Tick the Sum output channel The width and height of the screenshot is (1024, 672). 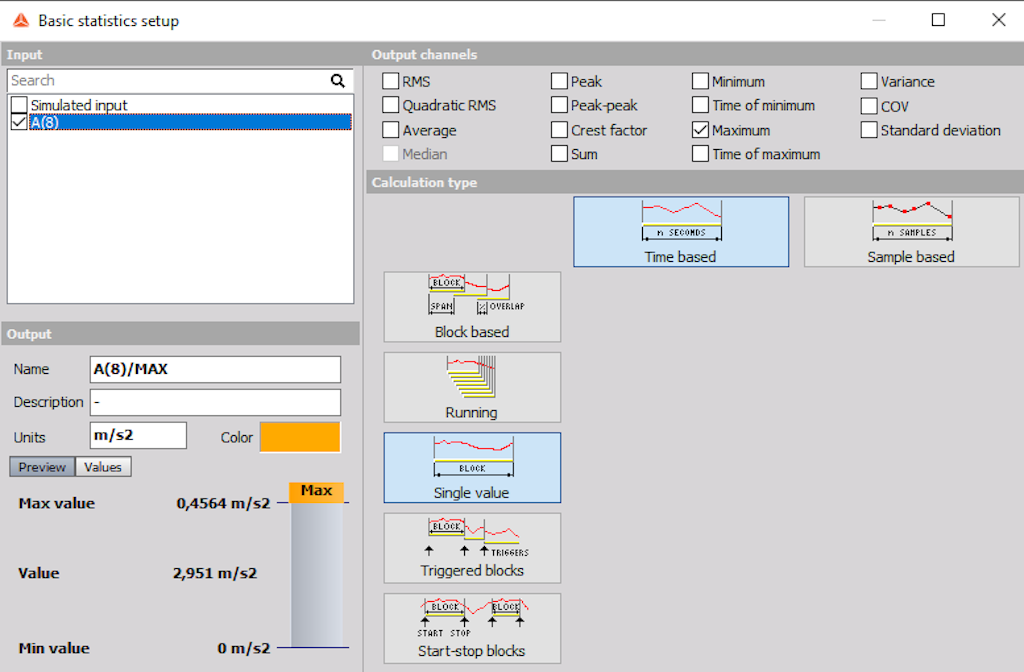pos(559,154)
